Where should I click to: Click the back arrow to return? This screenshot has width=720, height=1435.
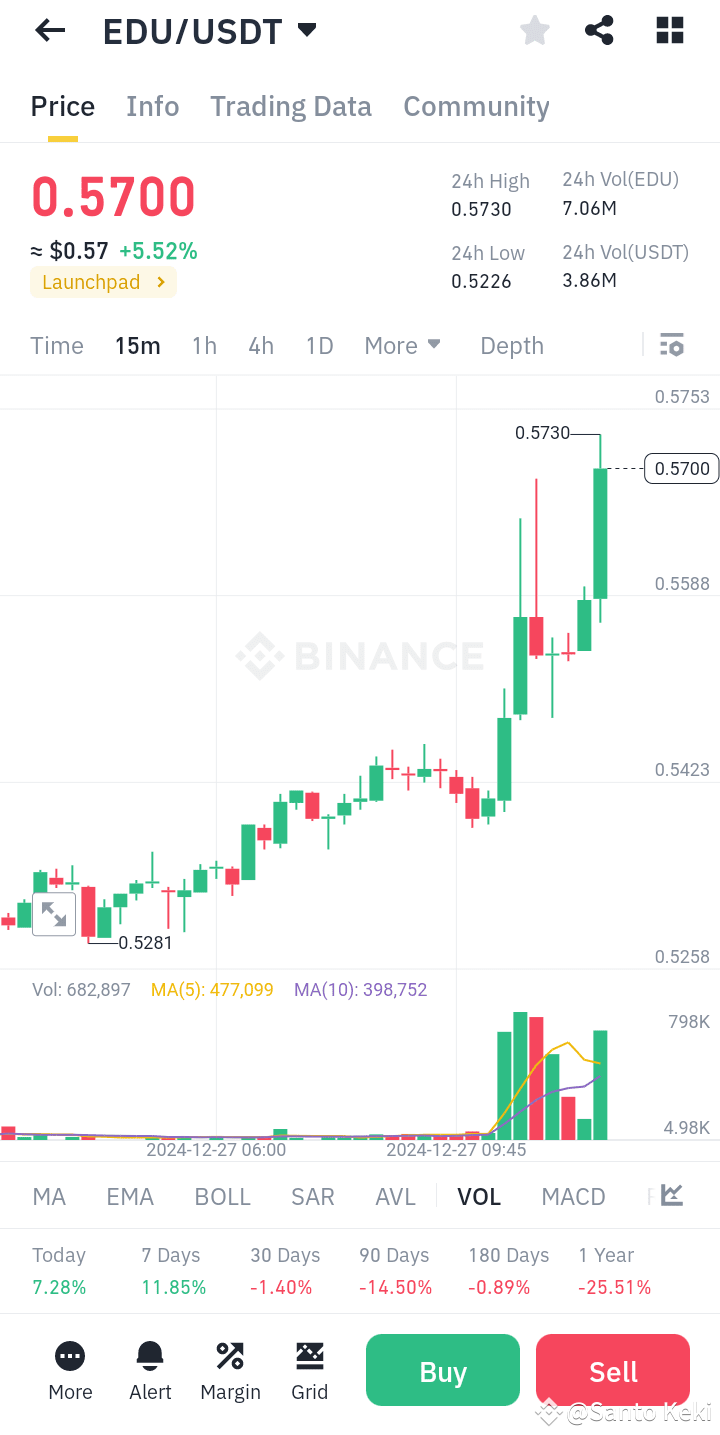point(48,30)
